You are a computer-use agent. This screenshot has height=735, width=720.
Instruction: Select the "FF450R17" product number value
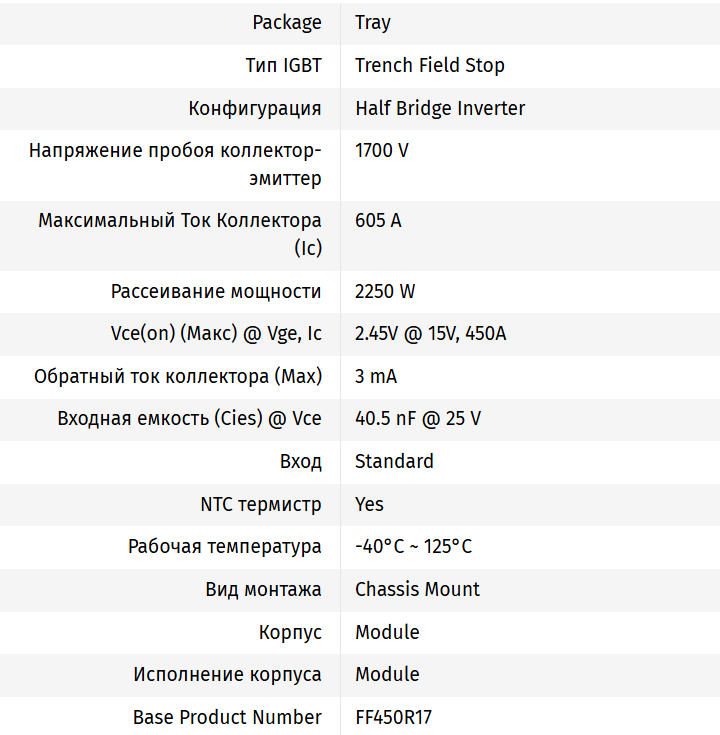click(394, 717)
